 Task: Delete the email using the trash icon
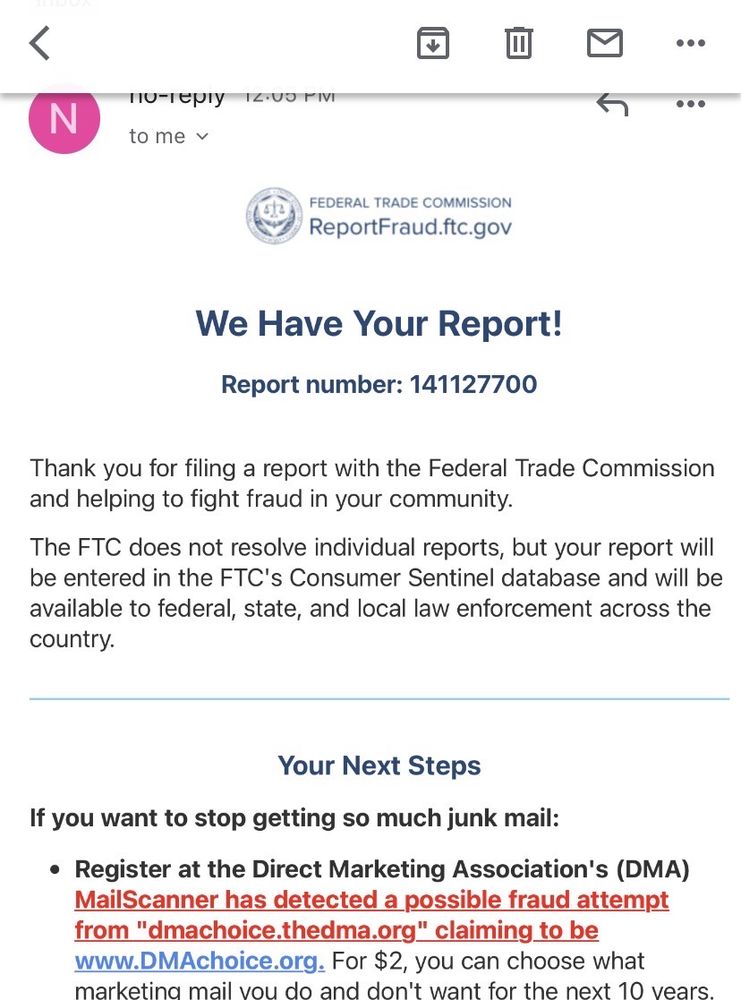tap(518, 43)
